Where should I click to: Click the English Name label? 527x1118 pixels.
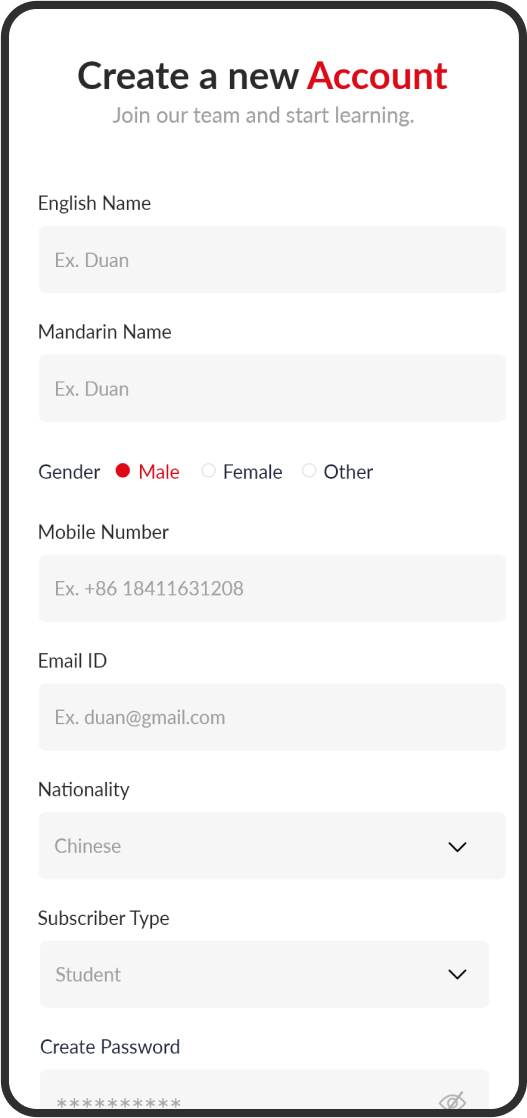tap(94, 203)
